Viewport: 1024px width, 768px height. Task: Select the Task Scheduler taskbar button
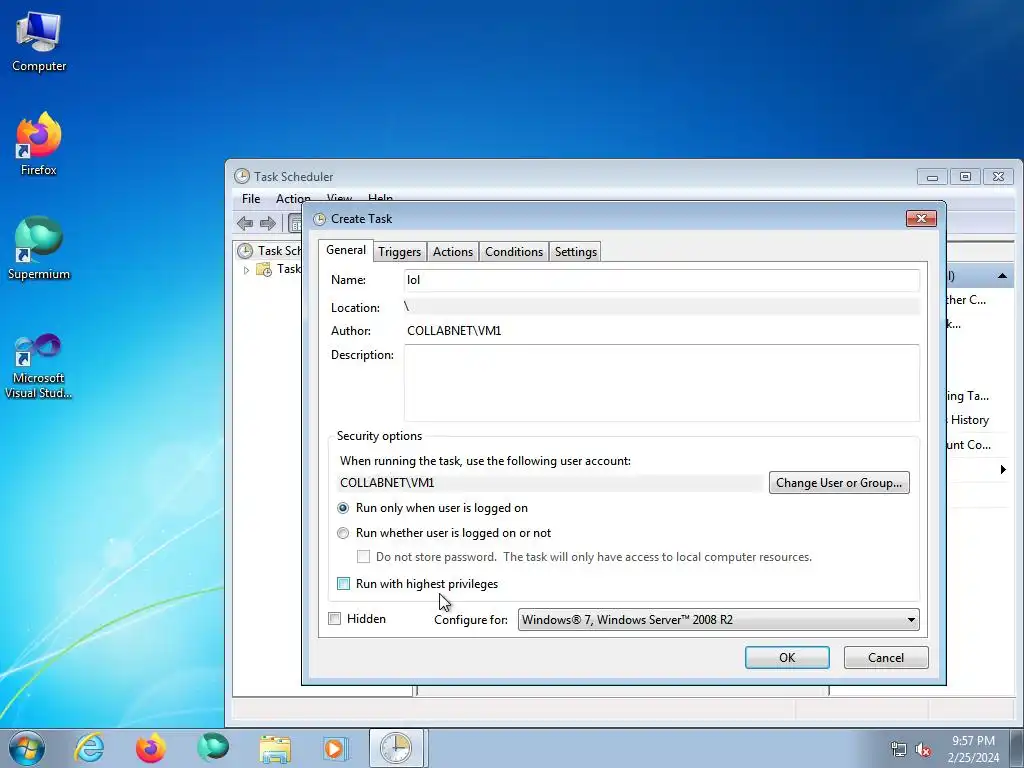coord(396,748)
